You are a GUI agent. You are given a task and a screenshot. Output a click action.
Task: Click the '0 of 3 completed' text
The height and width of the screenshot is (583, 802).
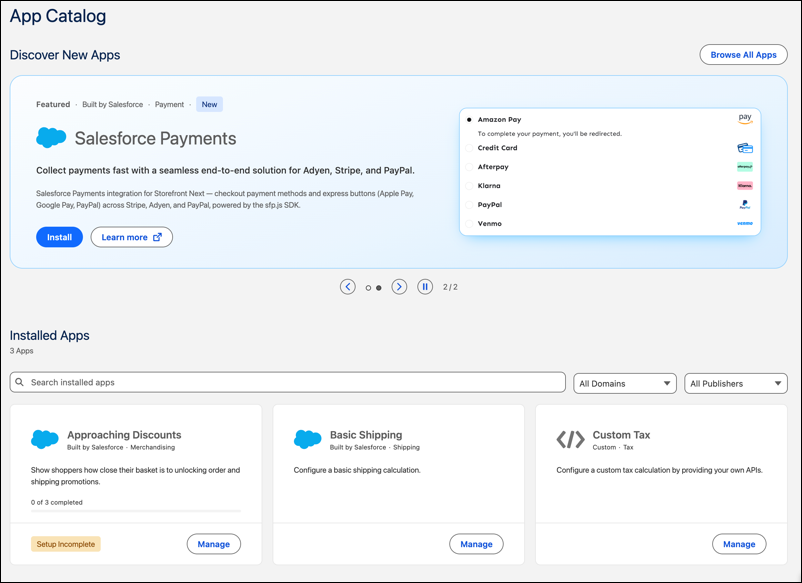[56, 502]
